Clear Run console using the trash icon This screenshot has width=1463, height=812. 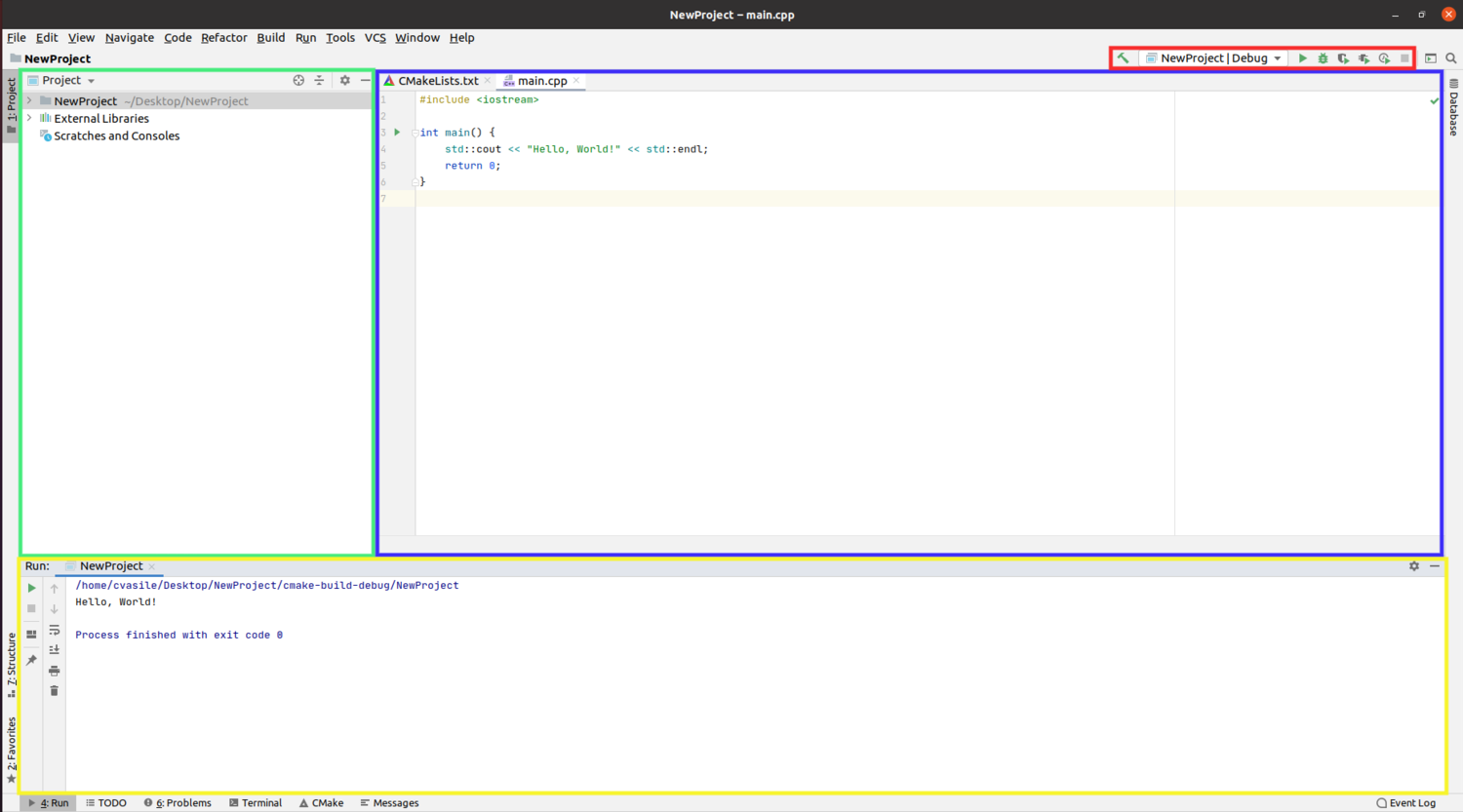[54, 690]
